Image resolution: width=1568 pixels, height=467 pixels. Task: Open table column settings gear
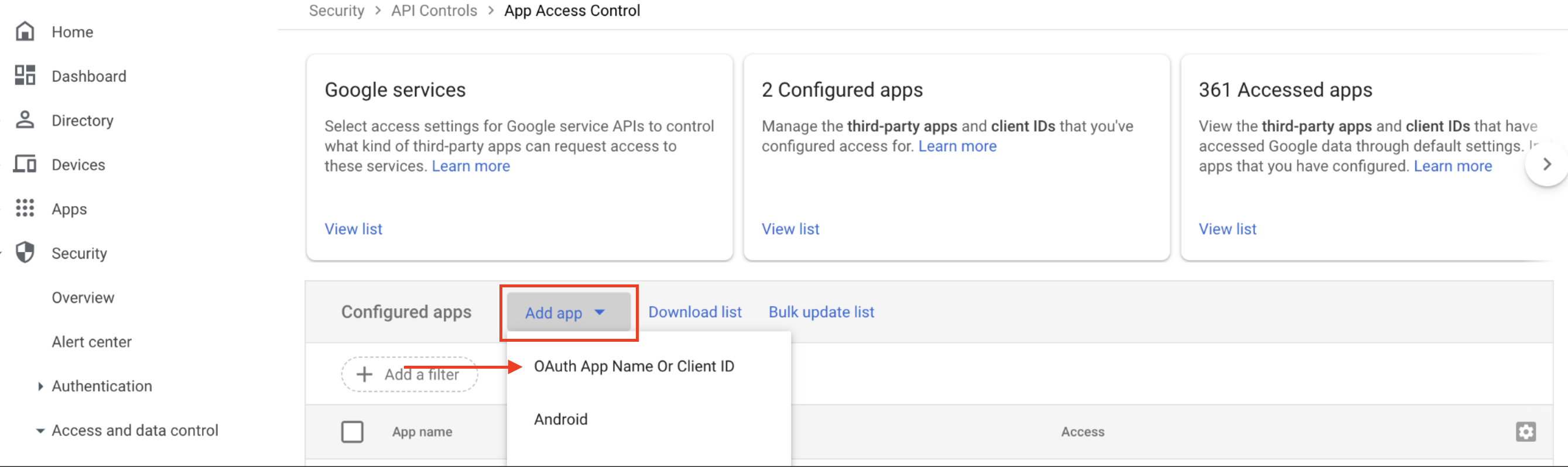1525,431
